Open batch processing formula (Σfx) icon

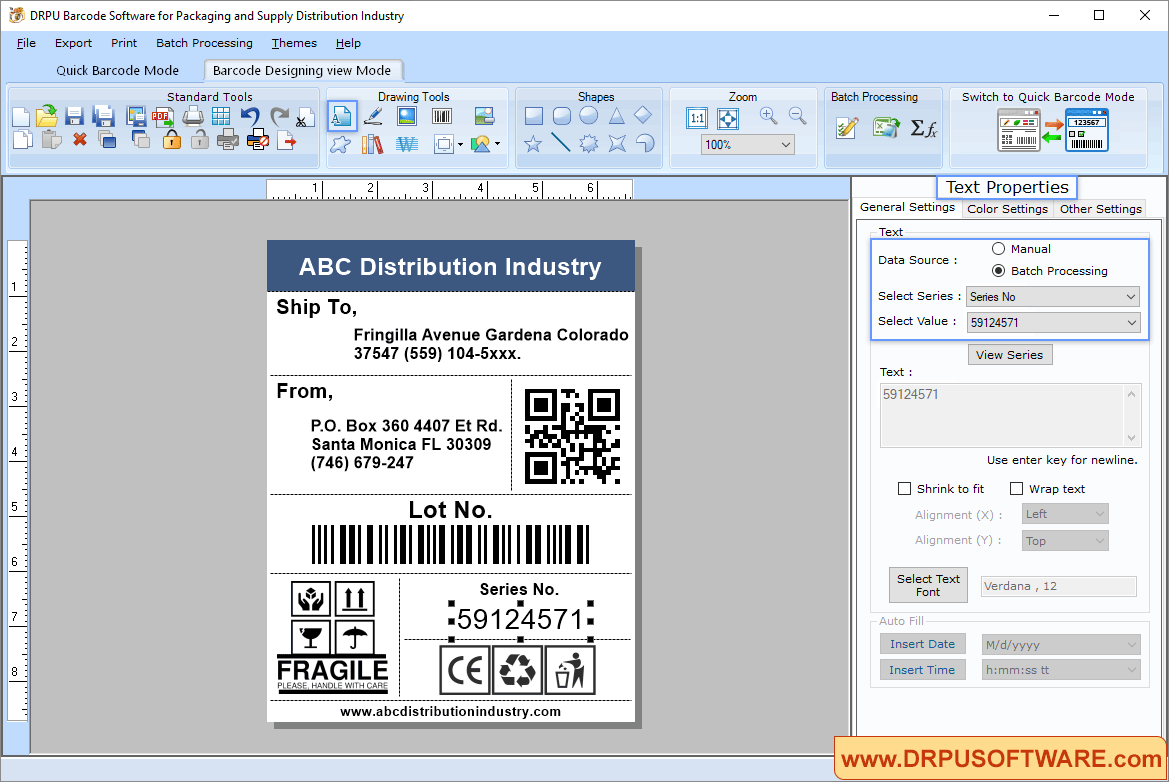coord(924,128)
